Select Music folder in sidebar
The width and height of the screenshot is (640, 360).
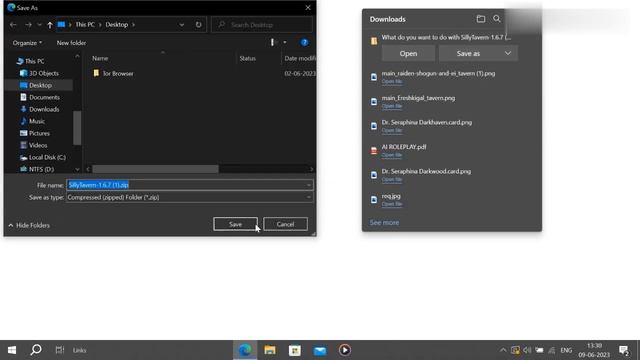[x=36, y=121]
